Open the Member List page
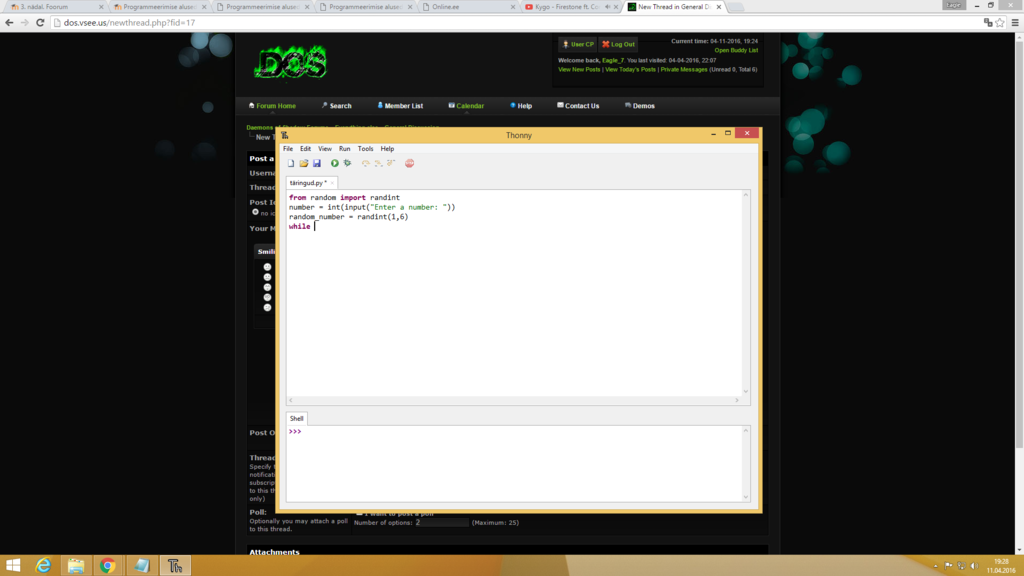 tap(400, 106)
